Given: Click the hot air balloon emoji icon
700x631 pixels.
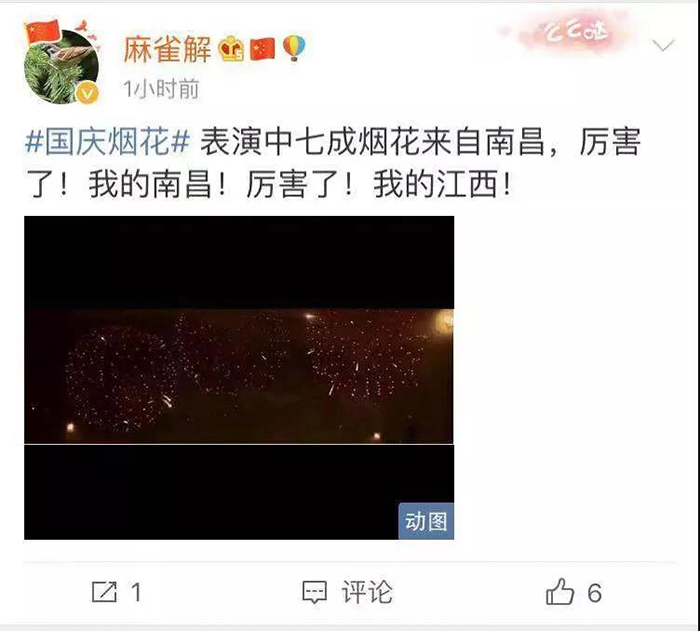Looking at the screenshot, I should (294, 48).
